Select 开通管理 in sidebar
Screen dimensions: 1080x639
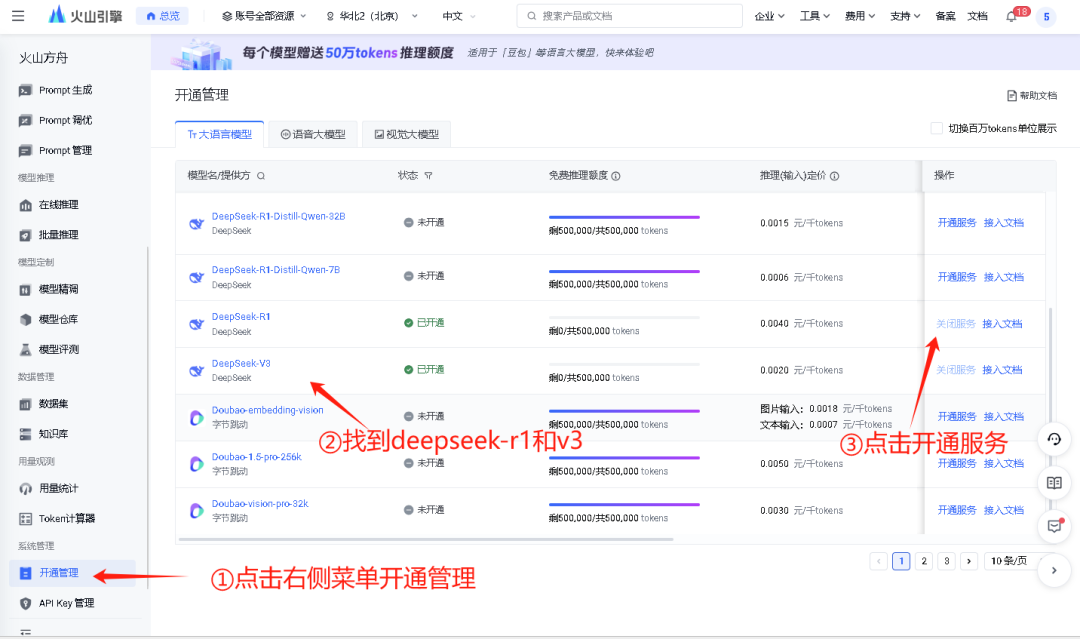72,573
